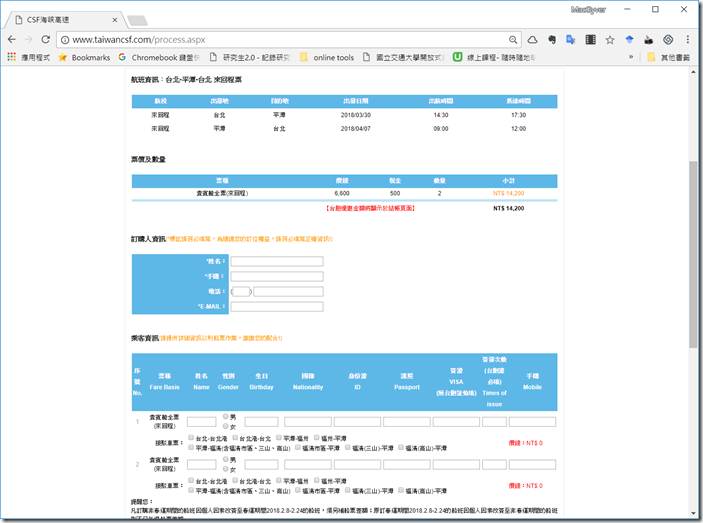The height and width of the screenshot is (523, 703).
Task: Check 平潭-福州 shuttle for passenger 2
Action: coord(278,480)
